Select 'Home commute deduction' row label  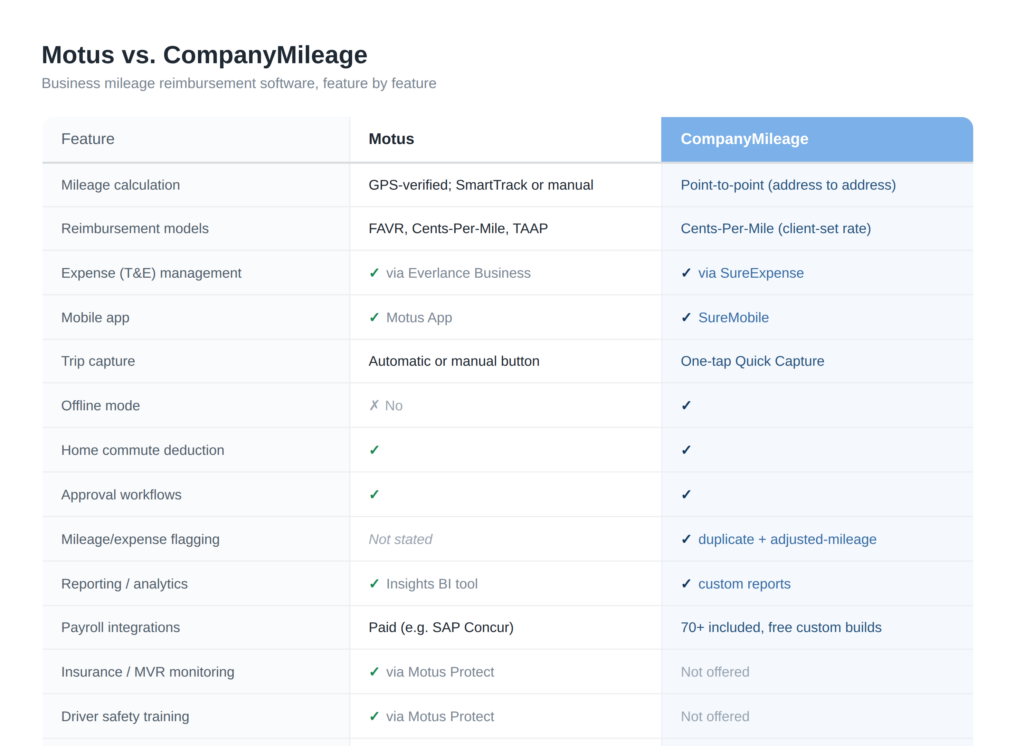pos(143,450)
